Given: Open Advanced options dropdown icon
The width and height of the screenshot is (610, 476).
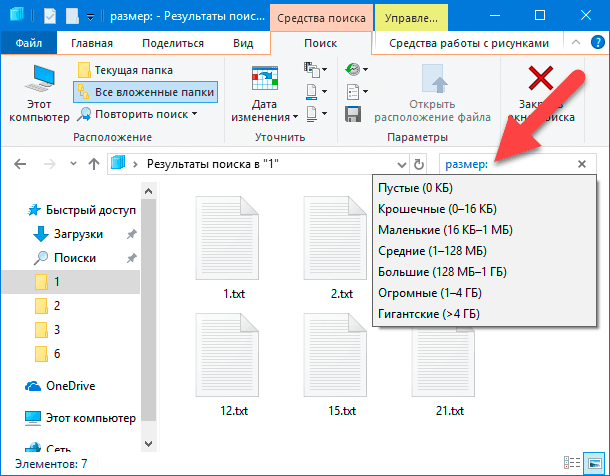Looking at the screenshot, I should (356, 92).
